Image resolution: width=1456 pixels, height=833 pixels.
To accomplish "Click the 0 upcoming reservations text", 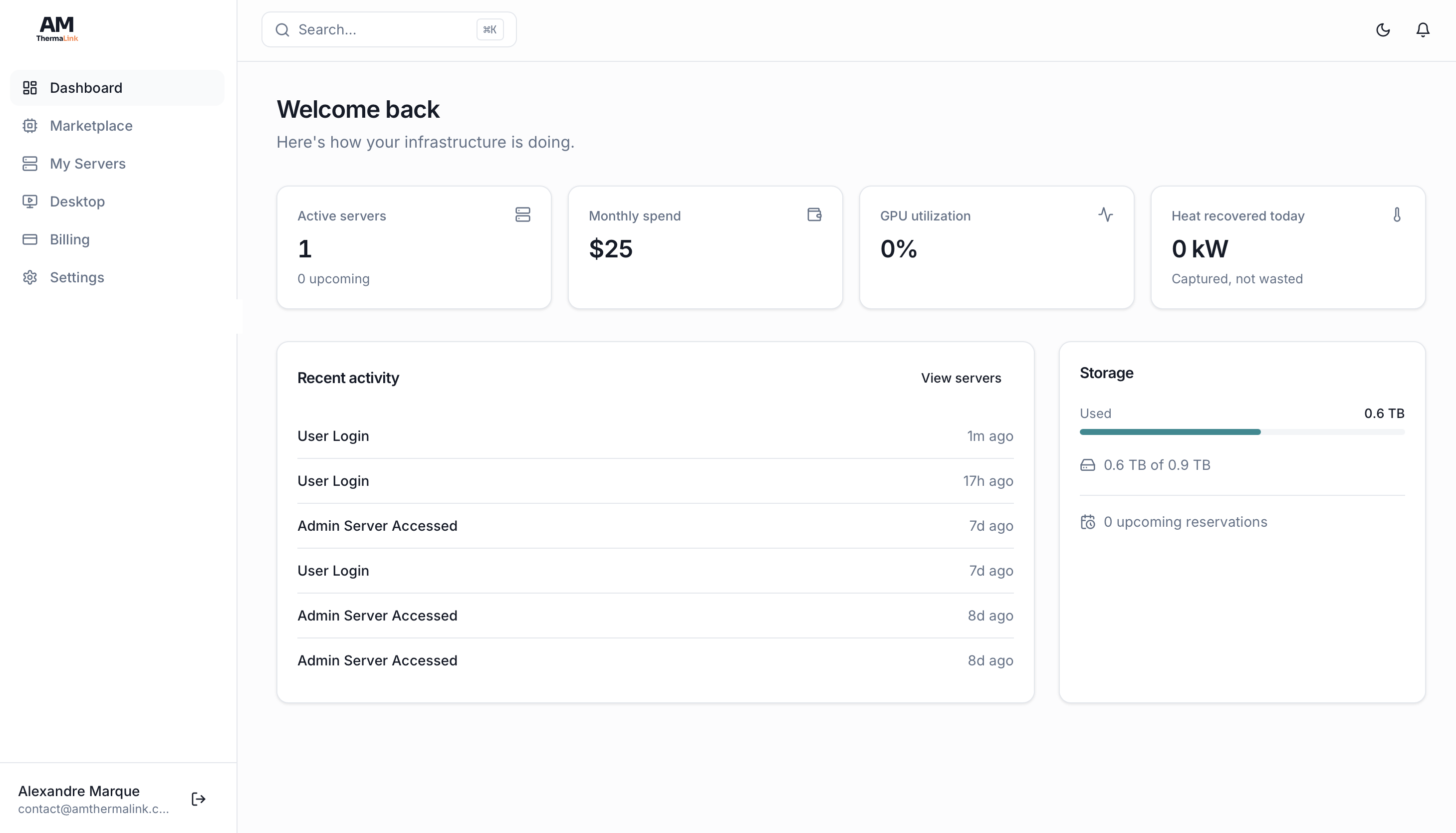I will click(x=1185, y=522).
